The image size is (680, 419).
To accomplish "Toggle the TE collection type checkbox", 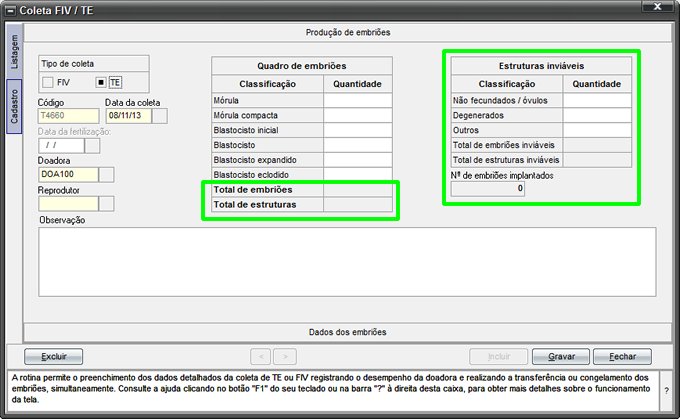I will [101, 82].
